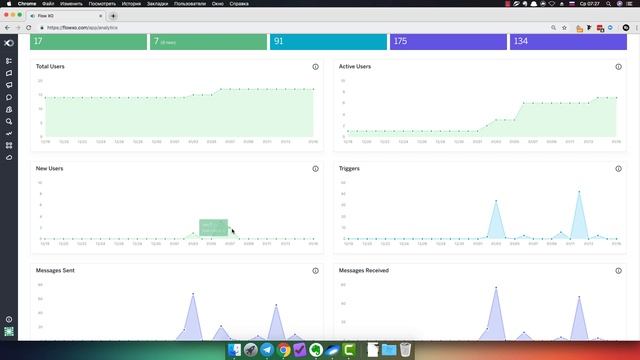This screenshot has height=360, width=640.
Task: Open Launchpad rocket icon in dock
Action: [251, 350]
